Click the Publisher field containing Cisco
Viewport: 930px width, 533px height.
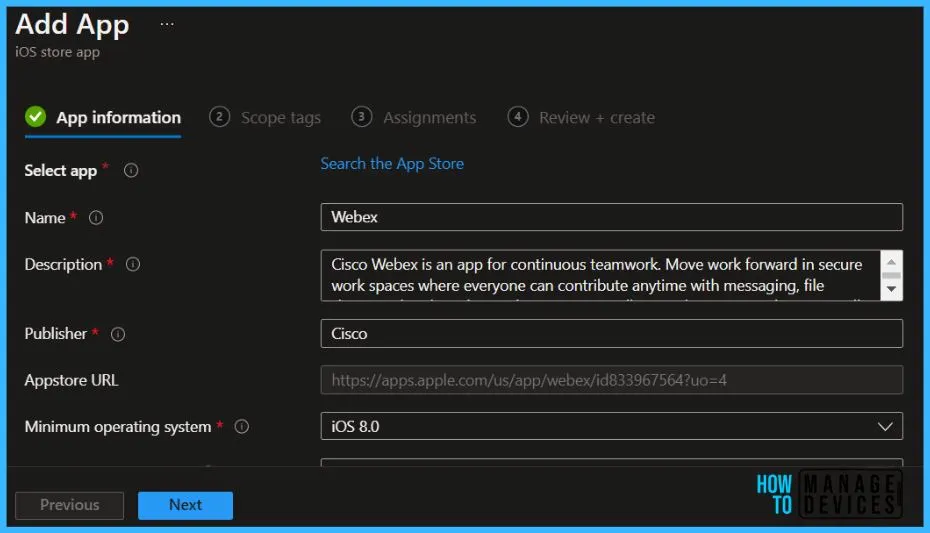pyautogui.click(x=611, y=333)
